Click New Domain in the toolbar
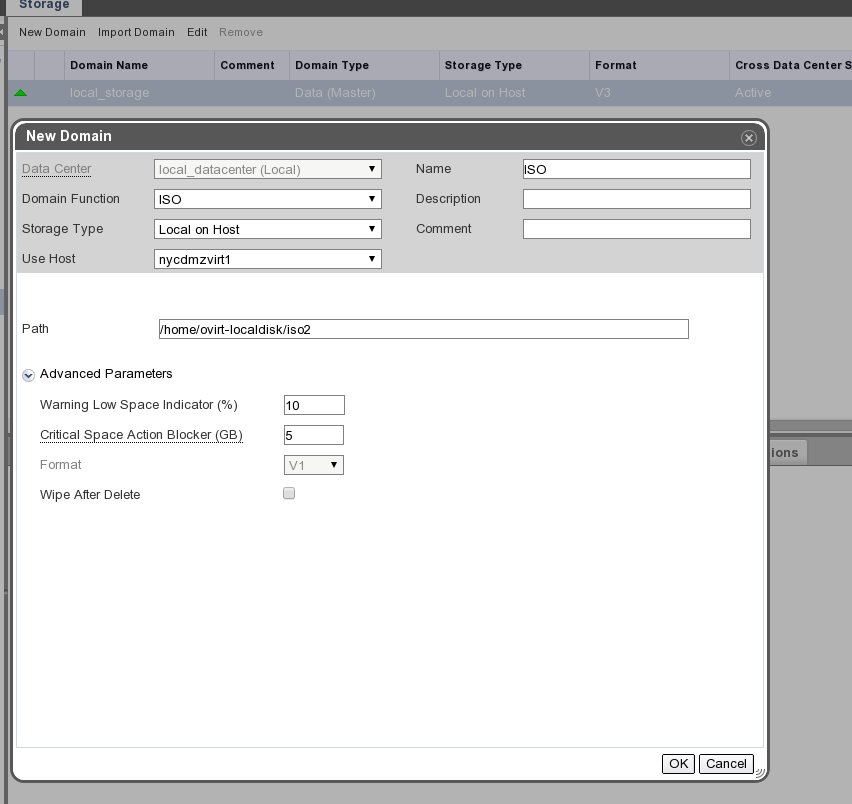Screen dimensions: 852x804 point(52,32)
